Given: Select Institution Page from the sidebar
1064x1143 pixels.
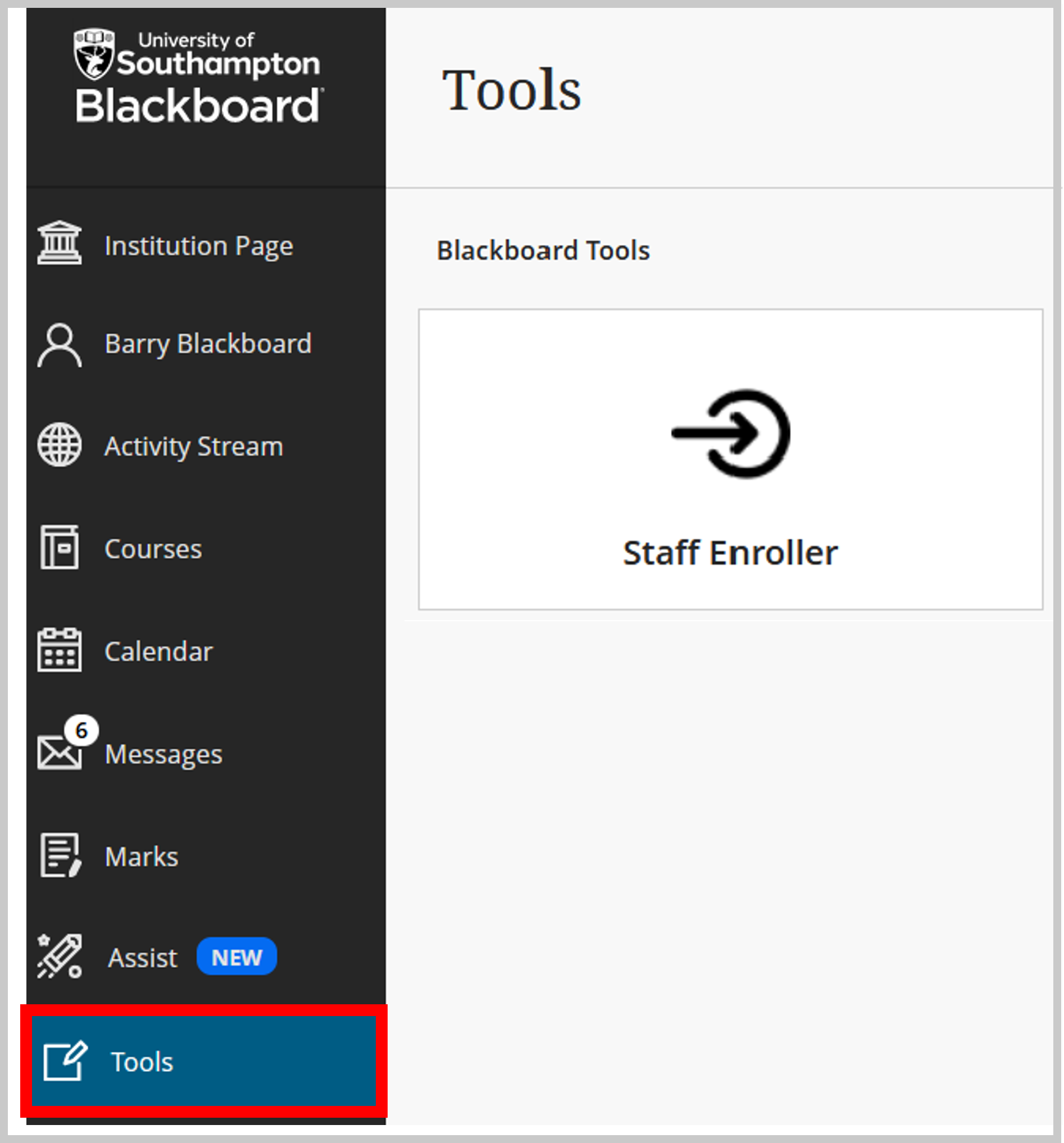Looking at the screenshot, I should pos(198,245).
